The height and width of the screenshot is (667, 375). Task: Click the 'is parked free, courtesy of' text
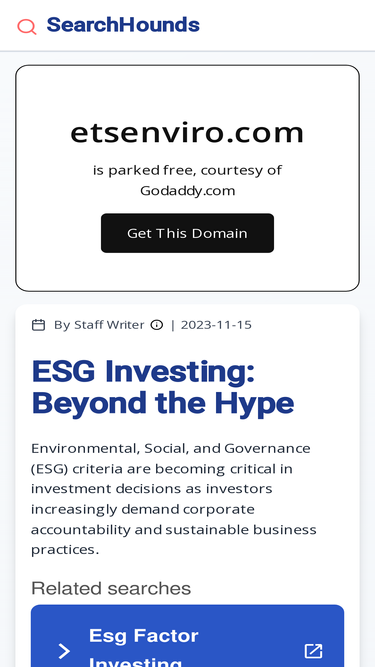188,170
